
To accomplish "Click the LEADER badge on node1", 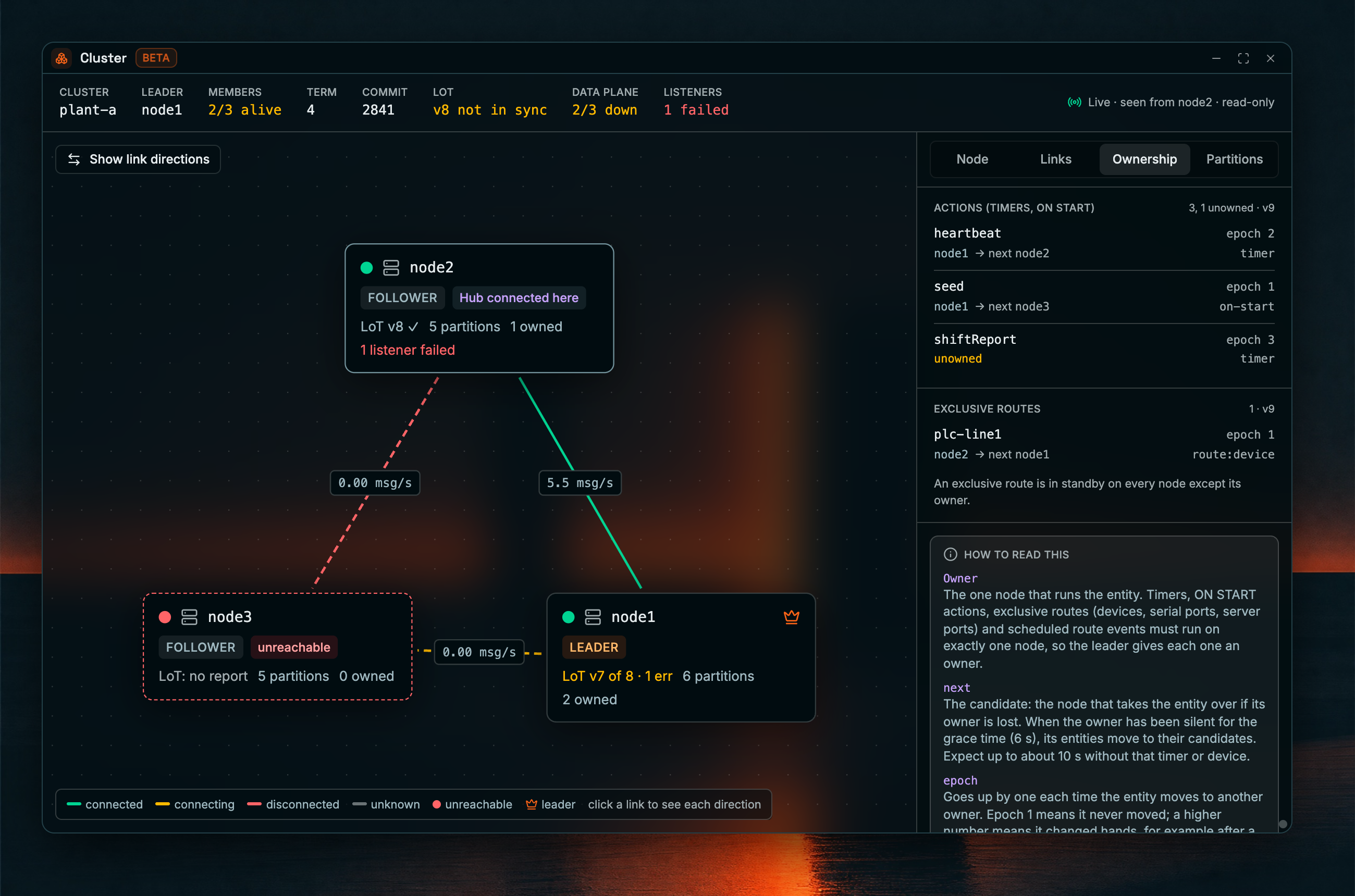I will (594, 648).
